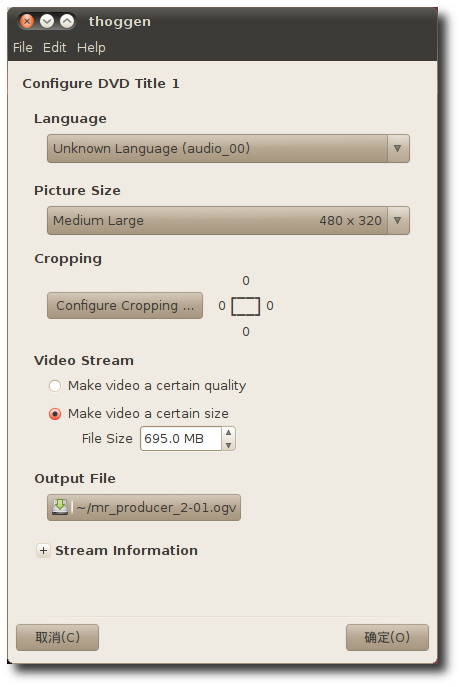
Task: Open the Help menu
Action: (x=91, y=47)
